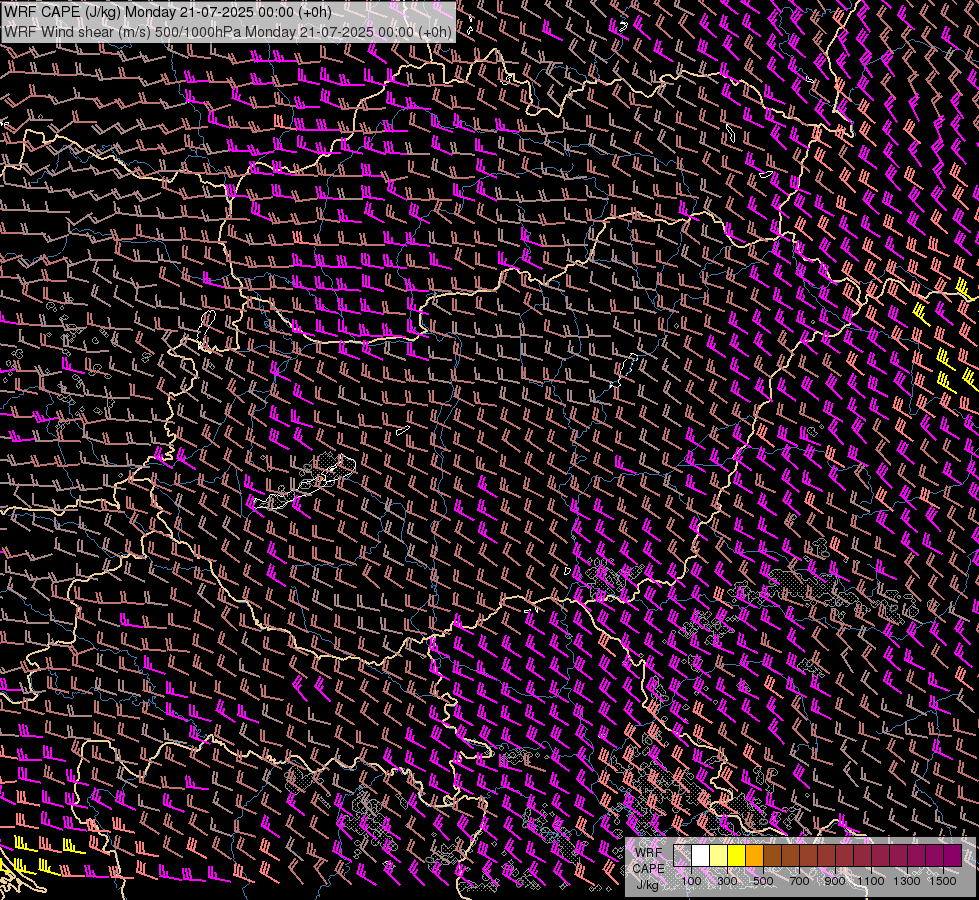
Task: Click the '1100' legend tick label
Action: [x=870, y=881]
